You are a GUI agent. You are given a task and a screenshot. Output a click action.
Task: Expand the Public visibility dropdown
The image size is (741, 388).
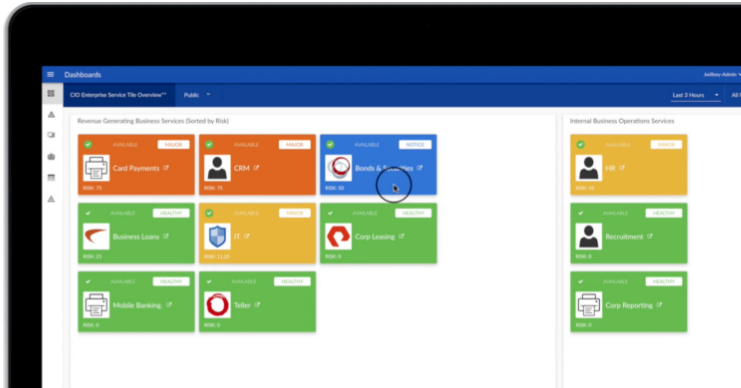pos(197,95)
